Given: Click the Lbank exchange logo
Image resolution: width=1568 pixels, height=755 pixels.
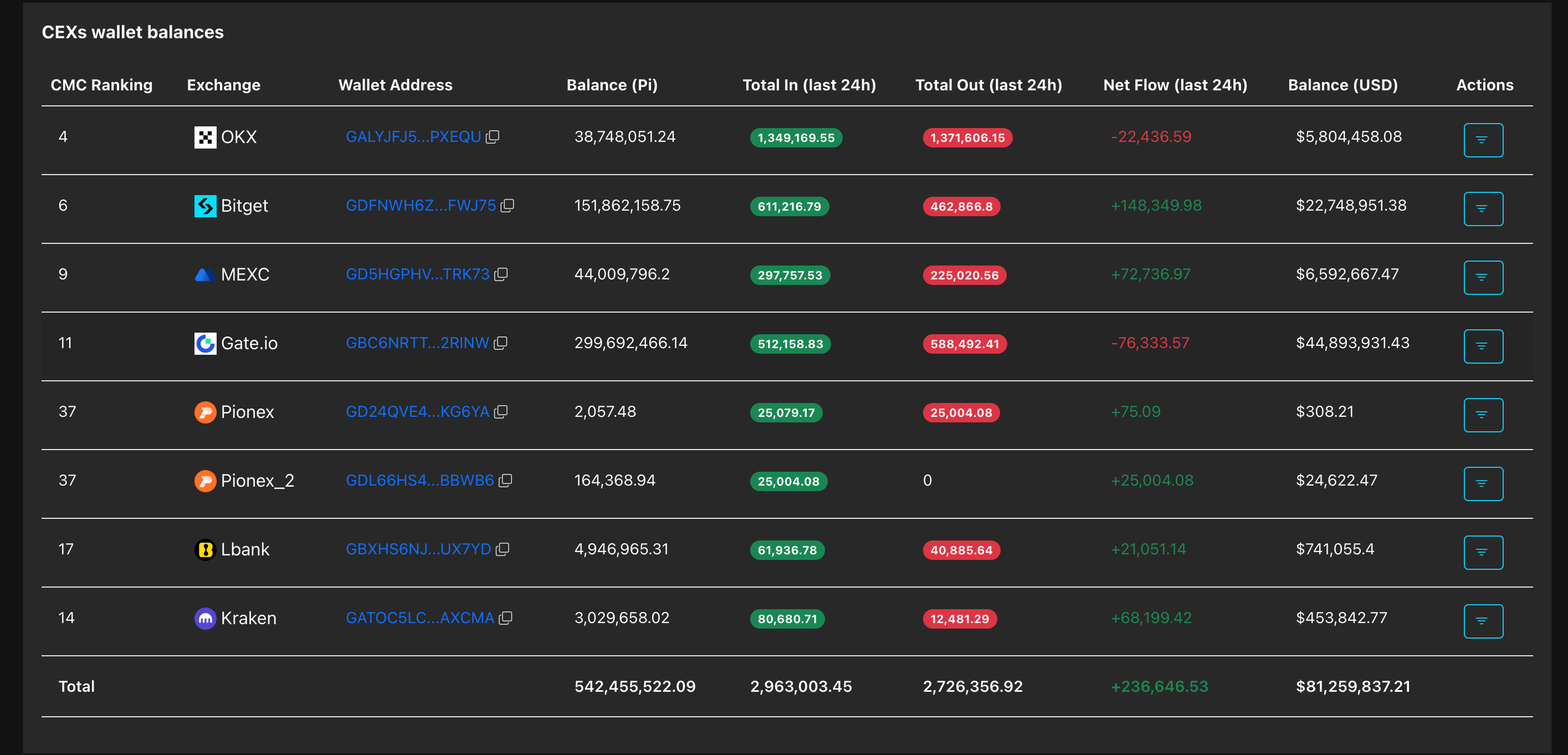Looking at the screenshot, I should tap(205, 550).
